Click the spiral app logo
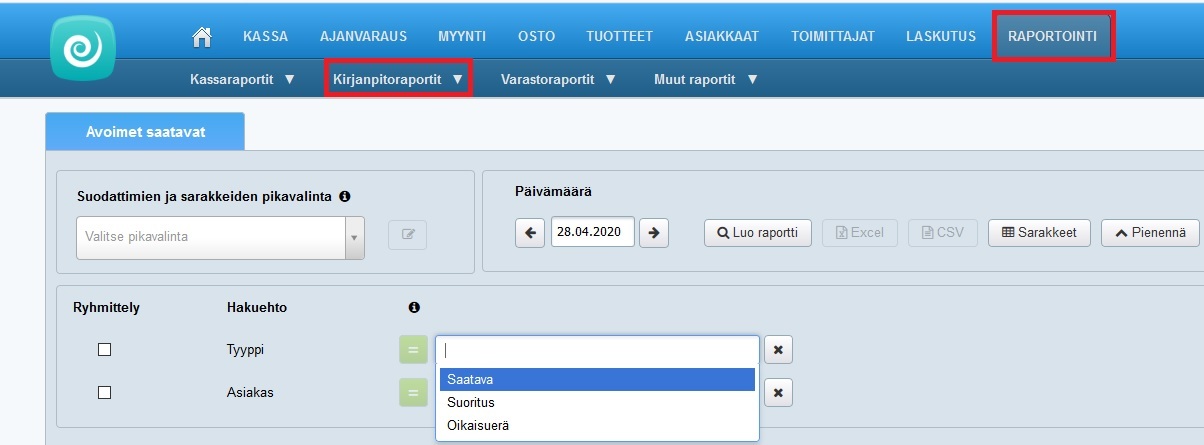Screen dimensions: 1204x445 [83, 48]
